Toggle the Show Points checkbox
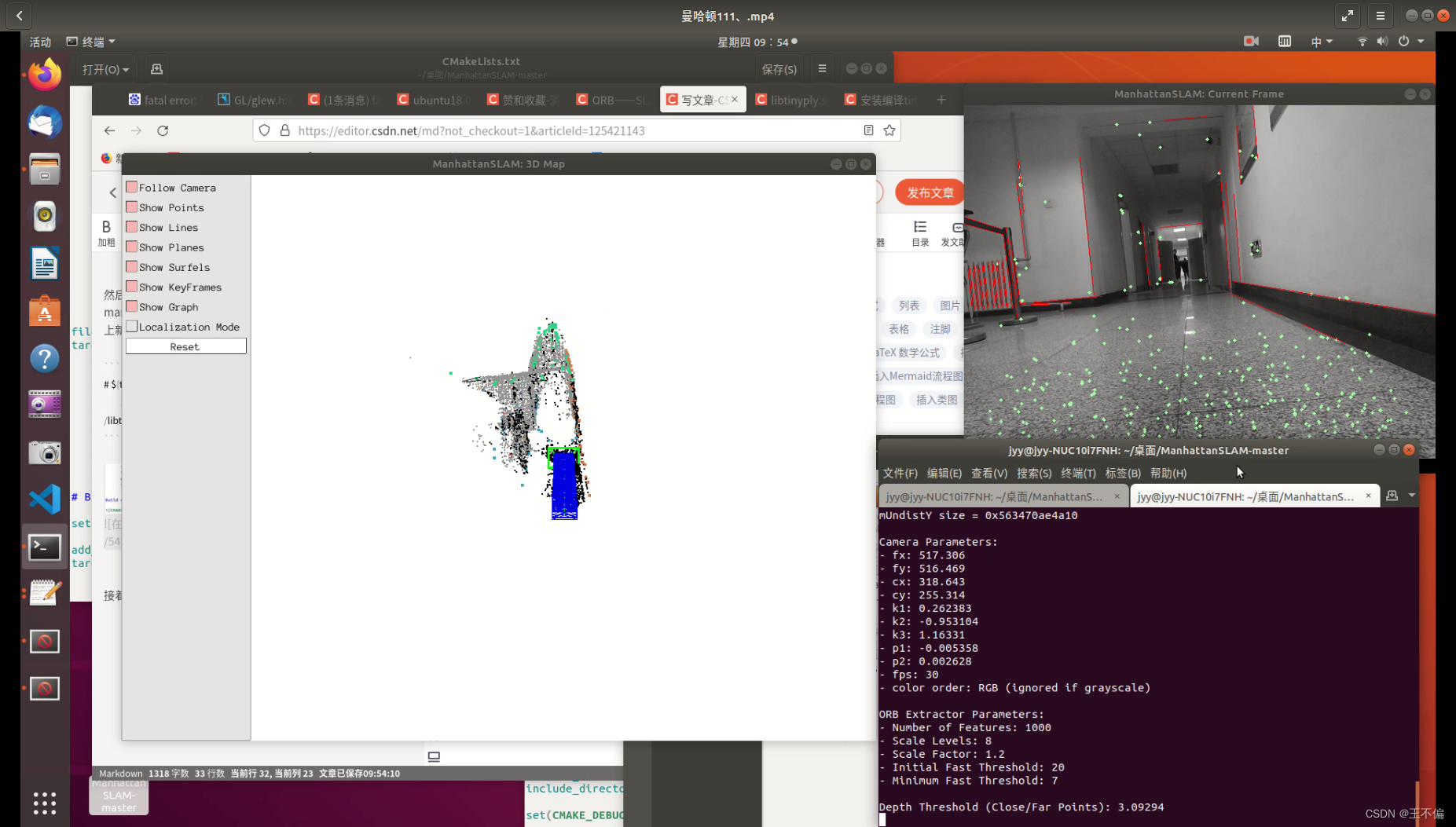The width and height of the screenshot is (1456, 827). click(x=132, y=207)
